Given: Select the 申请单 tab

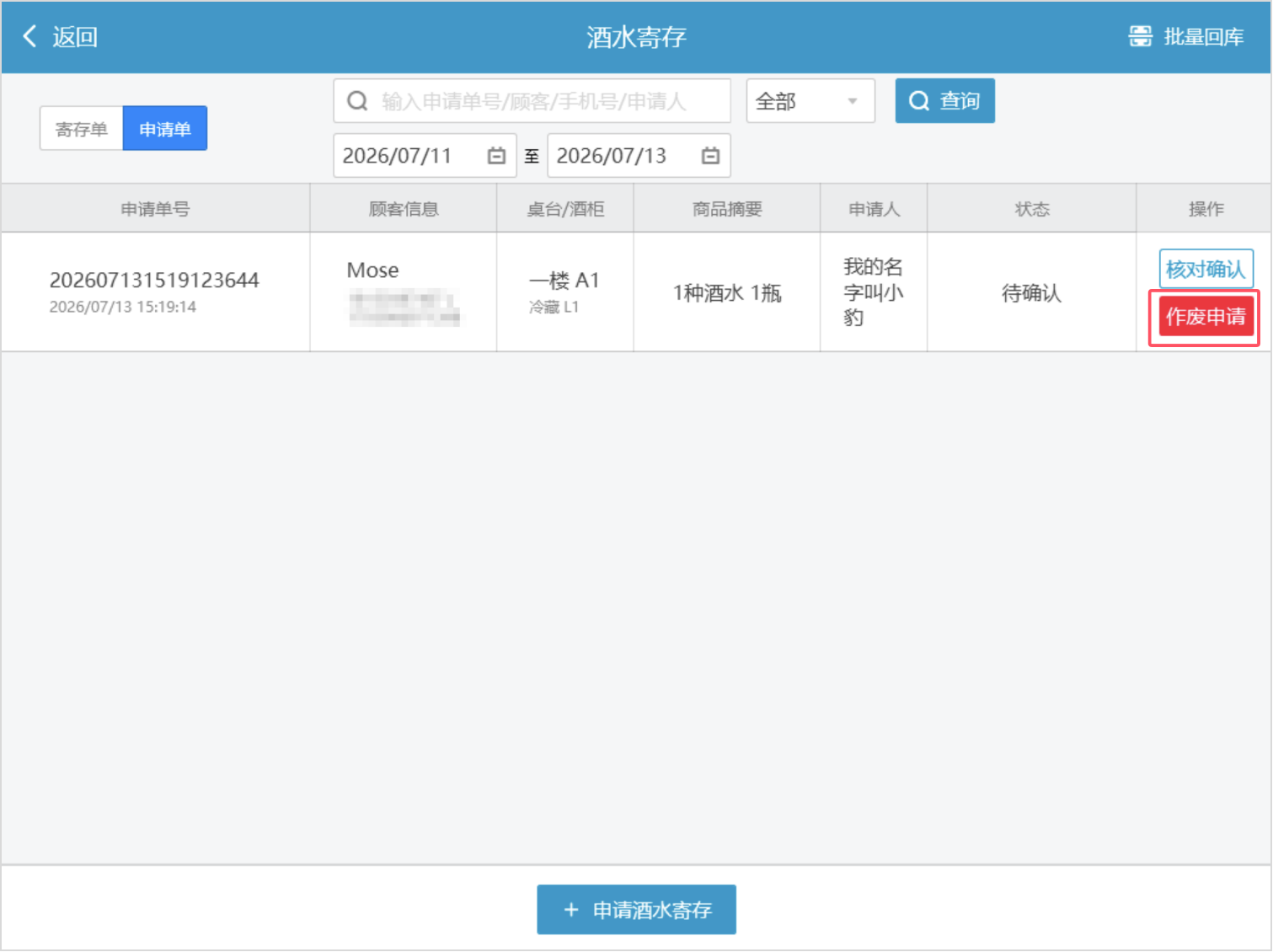Looking at the screenshot, I should point(165,129).
